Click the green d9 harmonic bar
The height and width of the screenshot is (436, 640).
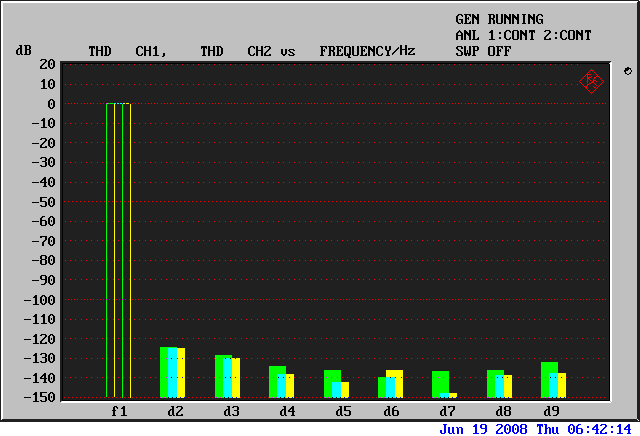click(x=545, y=380)
